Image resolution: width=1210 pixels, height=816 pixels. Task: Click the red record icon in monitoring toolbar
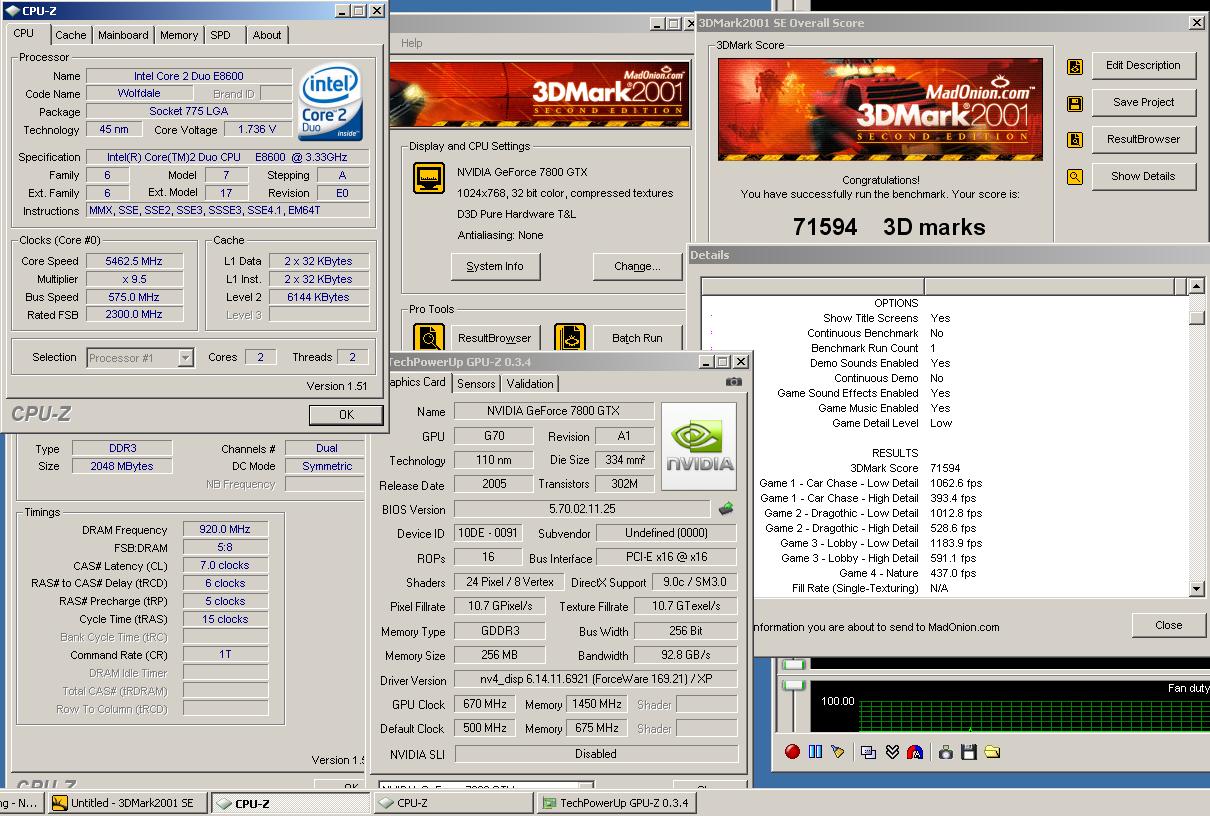click(792, 752)
